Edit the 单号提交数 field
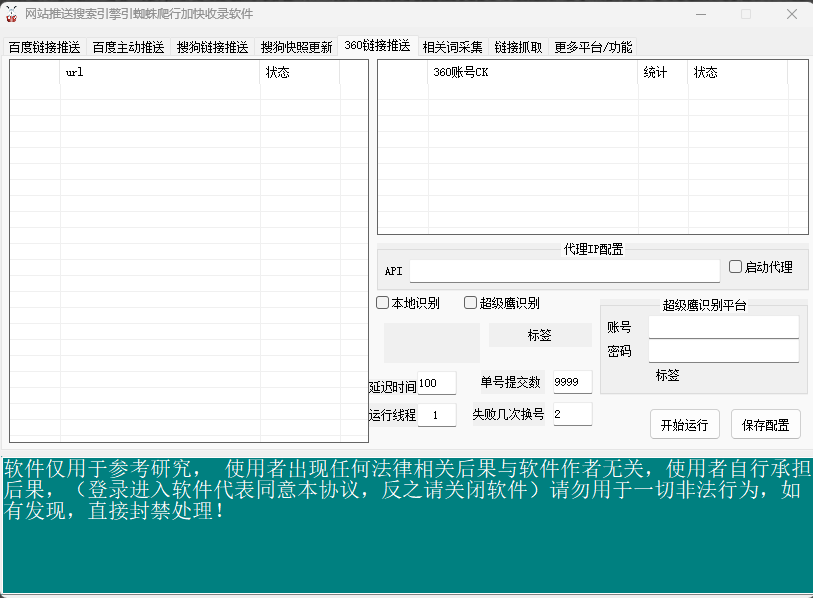The image size is (813, 598). coord(572,382)
